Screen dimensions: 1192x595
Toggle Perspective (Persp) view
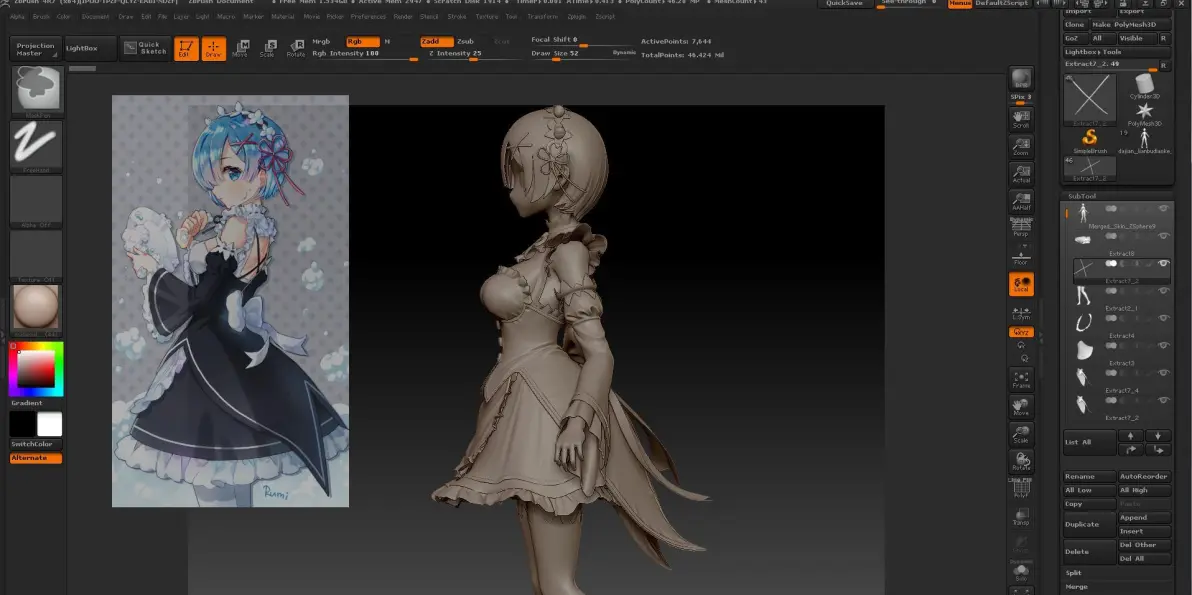coord(1021,228)
